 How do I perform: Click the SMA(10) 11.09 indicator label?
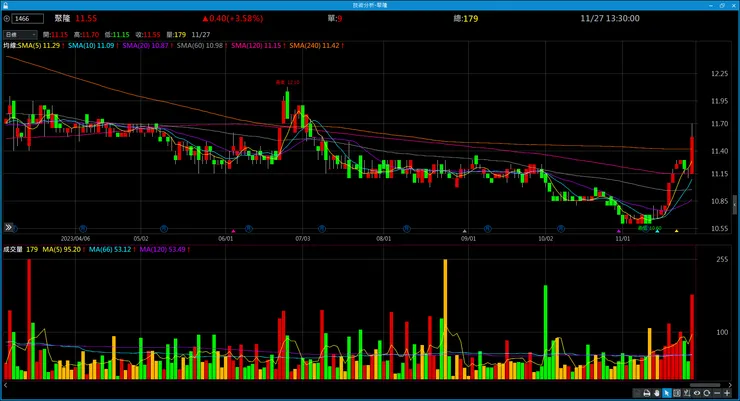click(91, 46)
